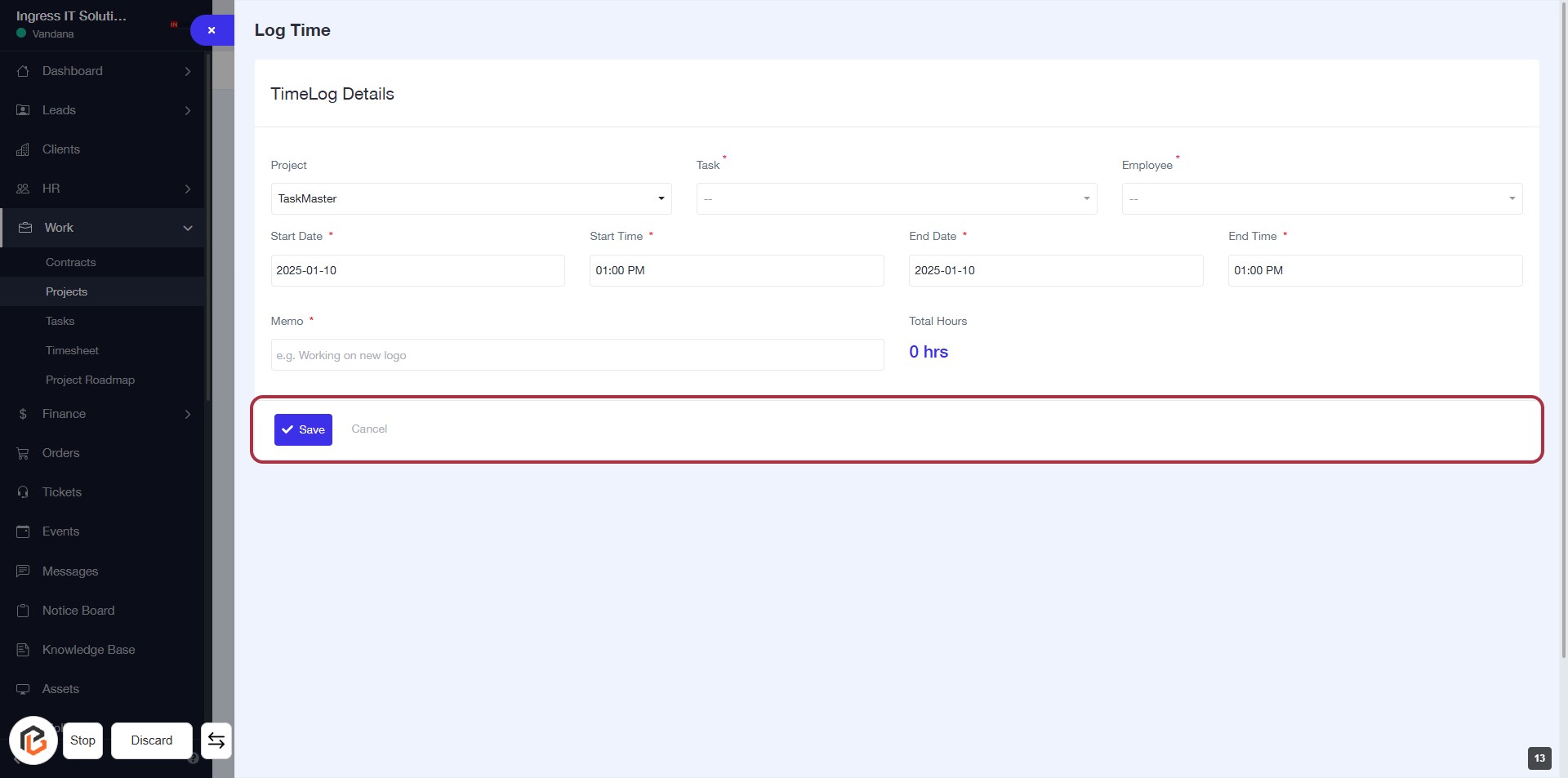Collapse the Work menu section
The height and width of the screenshot is (778, 1568).
click(188, 228)
